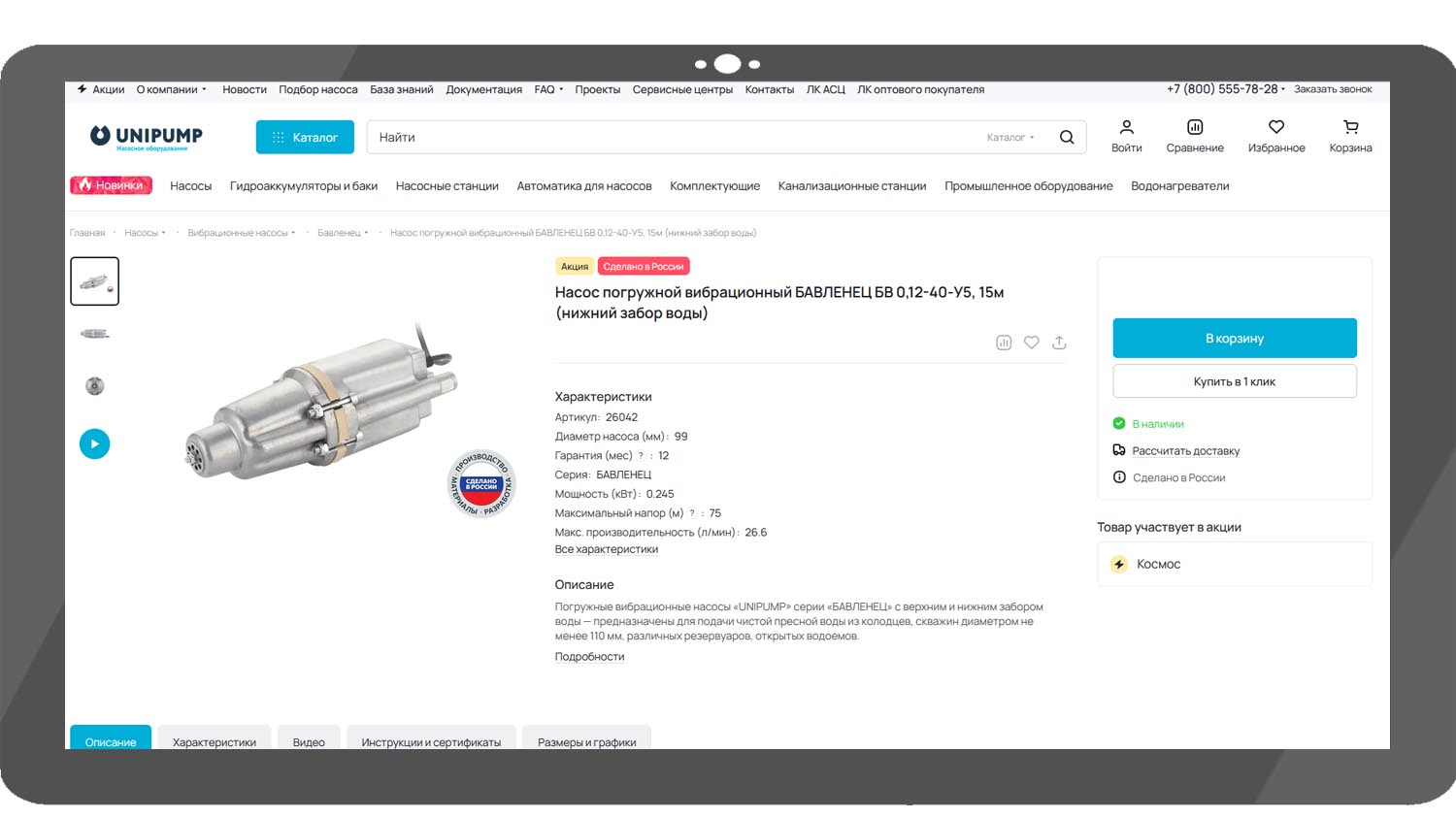This screenshot has width=1456, height=818.
Task: Toggle favorite heart icon under product title
Action: [x=1031, y=343]
